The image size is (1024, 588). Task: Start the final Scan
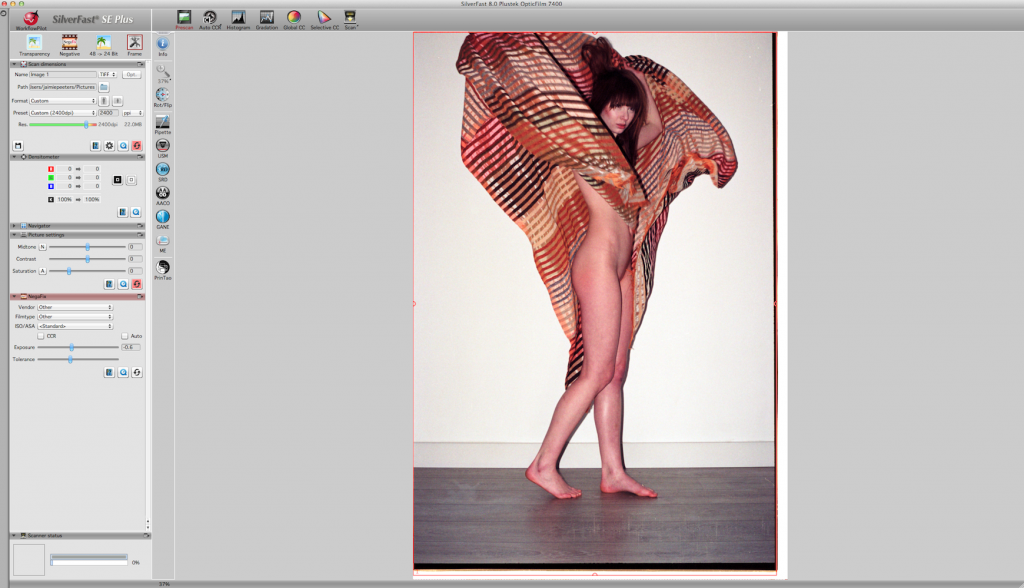351,20
